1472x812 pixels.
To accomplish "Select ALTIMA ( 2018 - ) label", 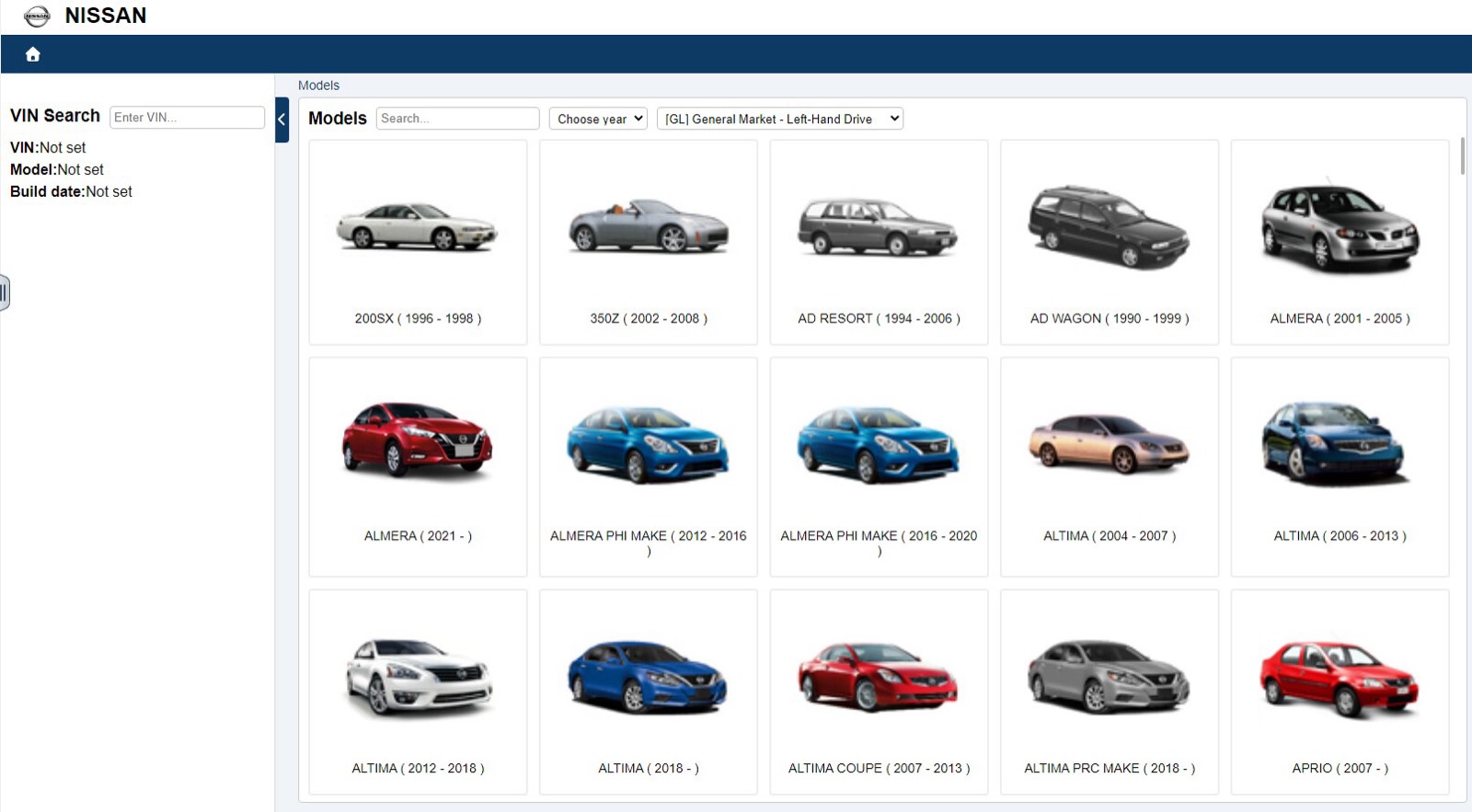I will [649, 768].
